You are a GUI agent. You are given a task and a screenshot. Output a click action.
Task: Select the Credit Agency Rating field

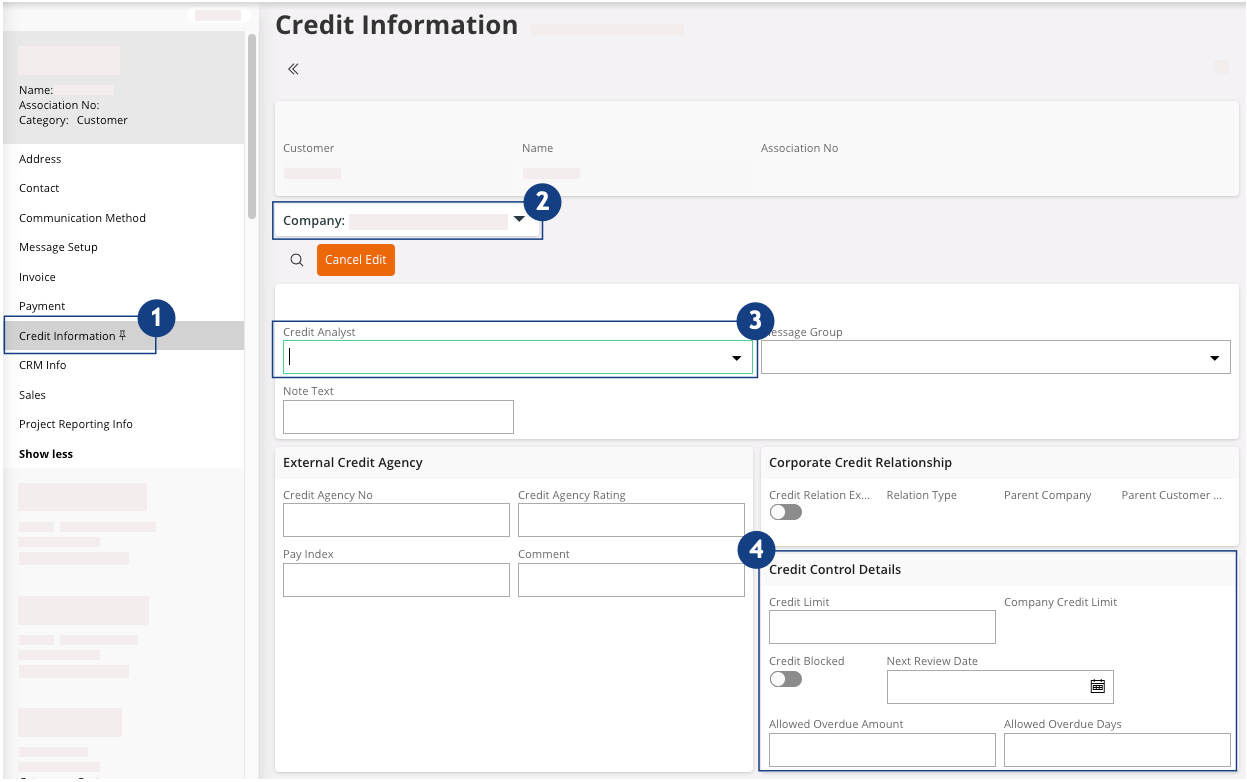[631, 520]
